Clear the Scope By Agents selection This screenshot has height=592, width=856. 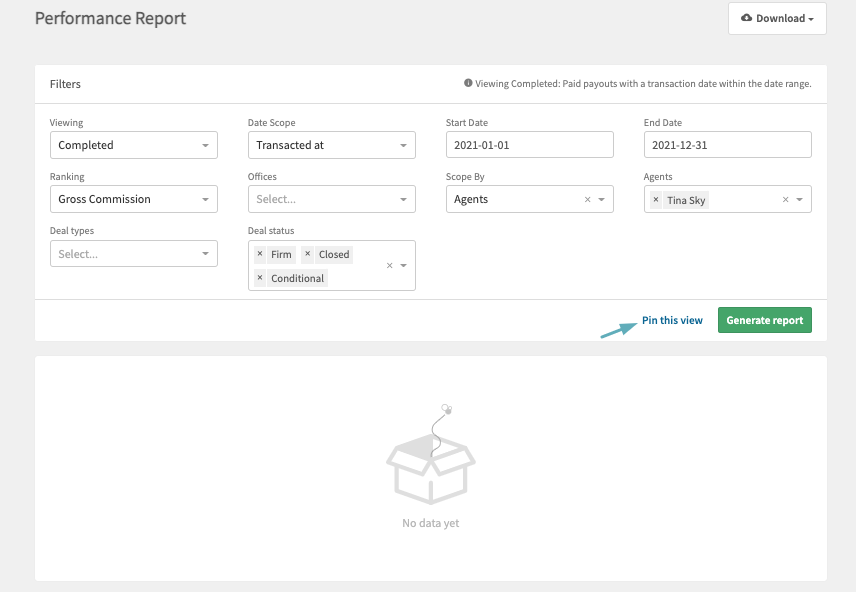tap(587, 199)
